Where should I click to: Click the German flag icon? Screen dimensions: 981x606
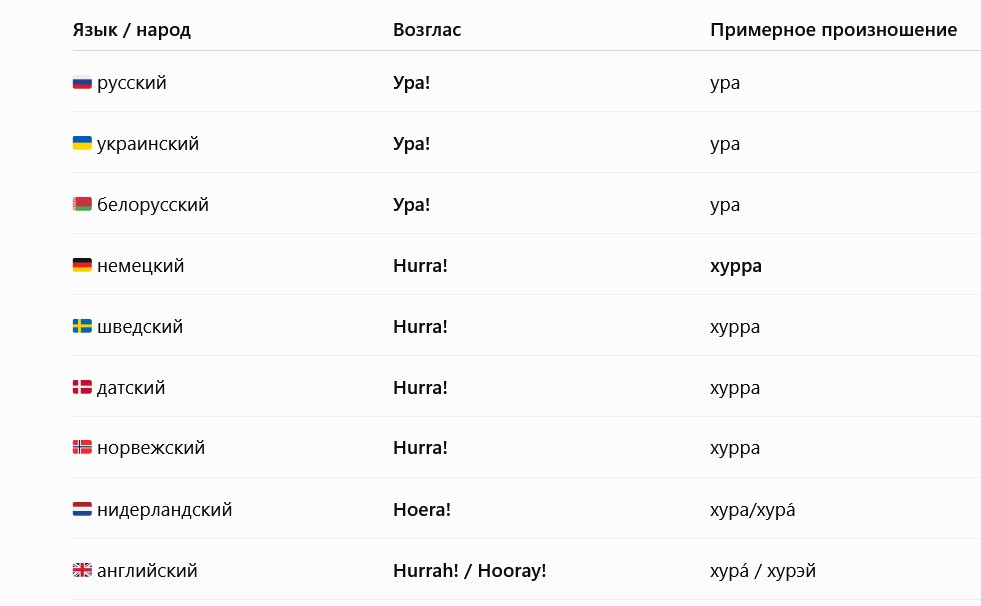(x=82, y=265)
